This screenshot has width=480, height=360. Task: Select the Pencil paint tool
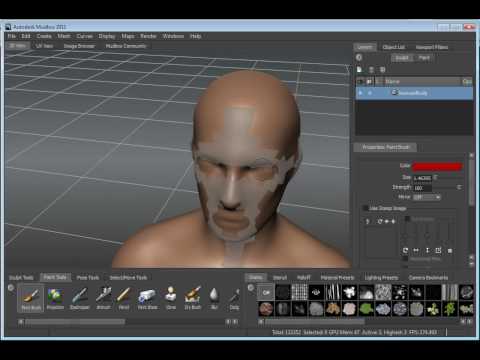124,298
